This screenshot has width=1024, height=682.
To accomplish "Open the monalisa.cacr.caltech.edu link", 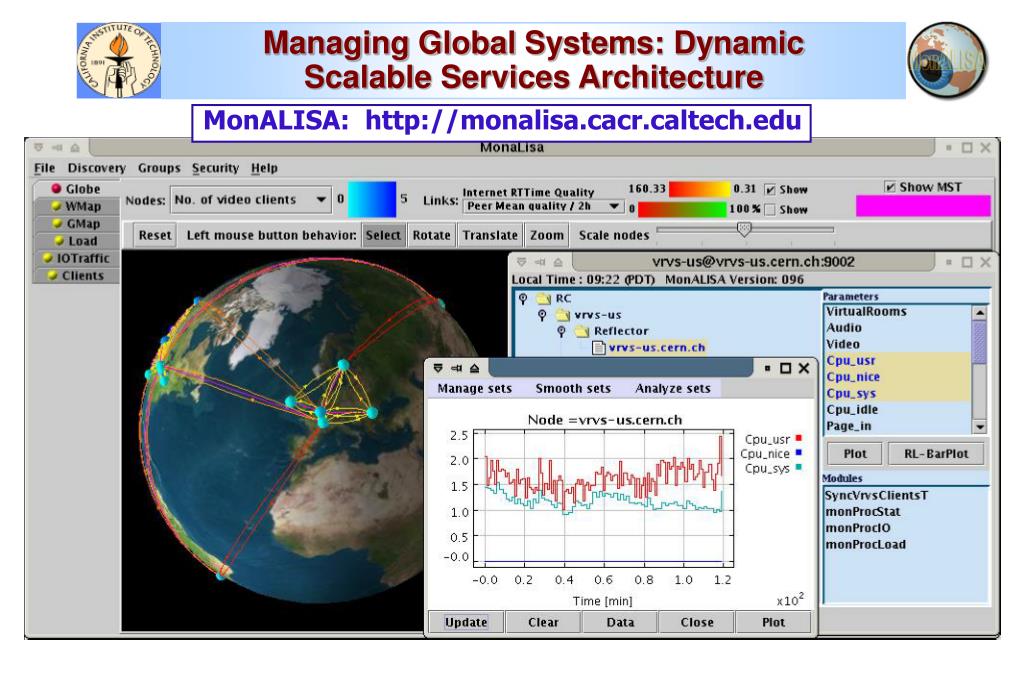I will coord(583,120).
